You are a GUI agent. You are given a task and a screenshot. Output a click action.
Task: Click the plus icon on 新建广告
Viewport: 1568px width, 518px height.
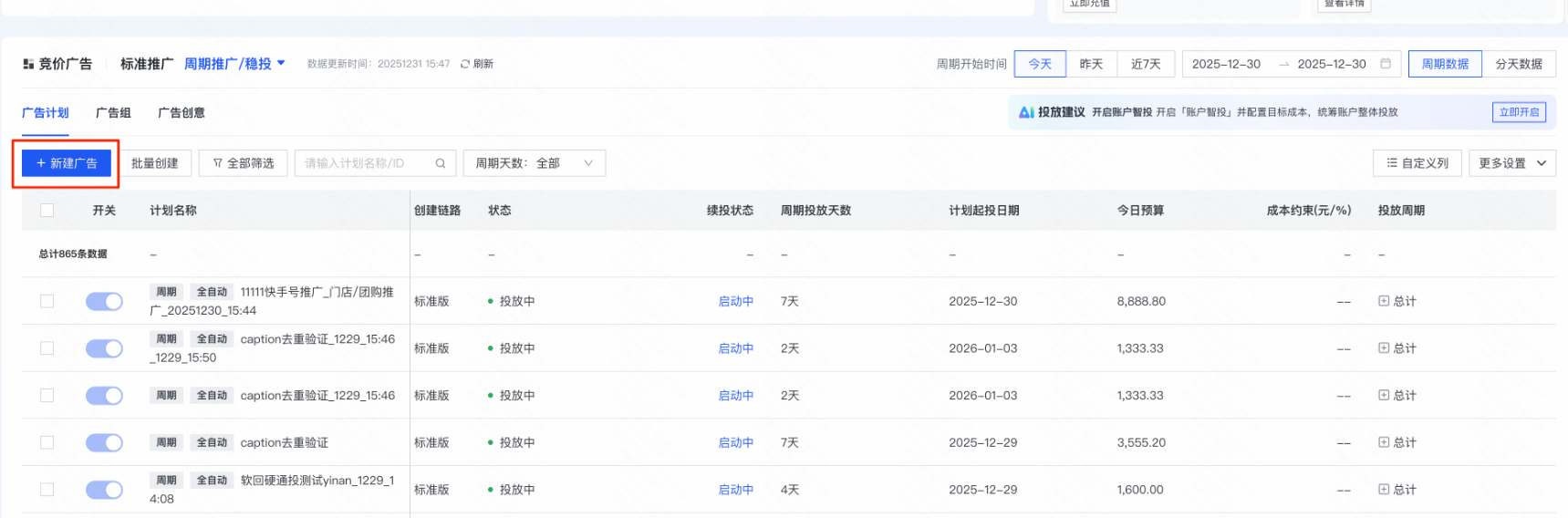(x=41, y=163)
